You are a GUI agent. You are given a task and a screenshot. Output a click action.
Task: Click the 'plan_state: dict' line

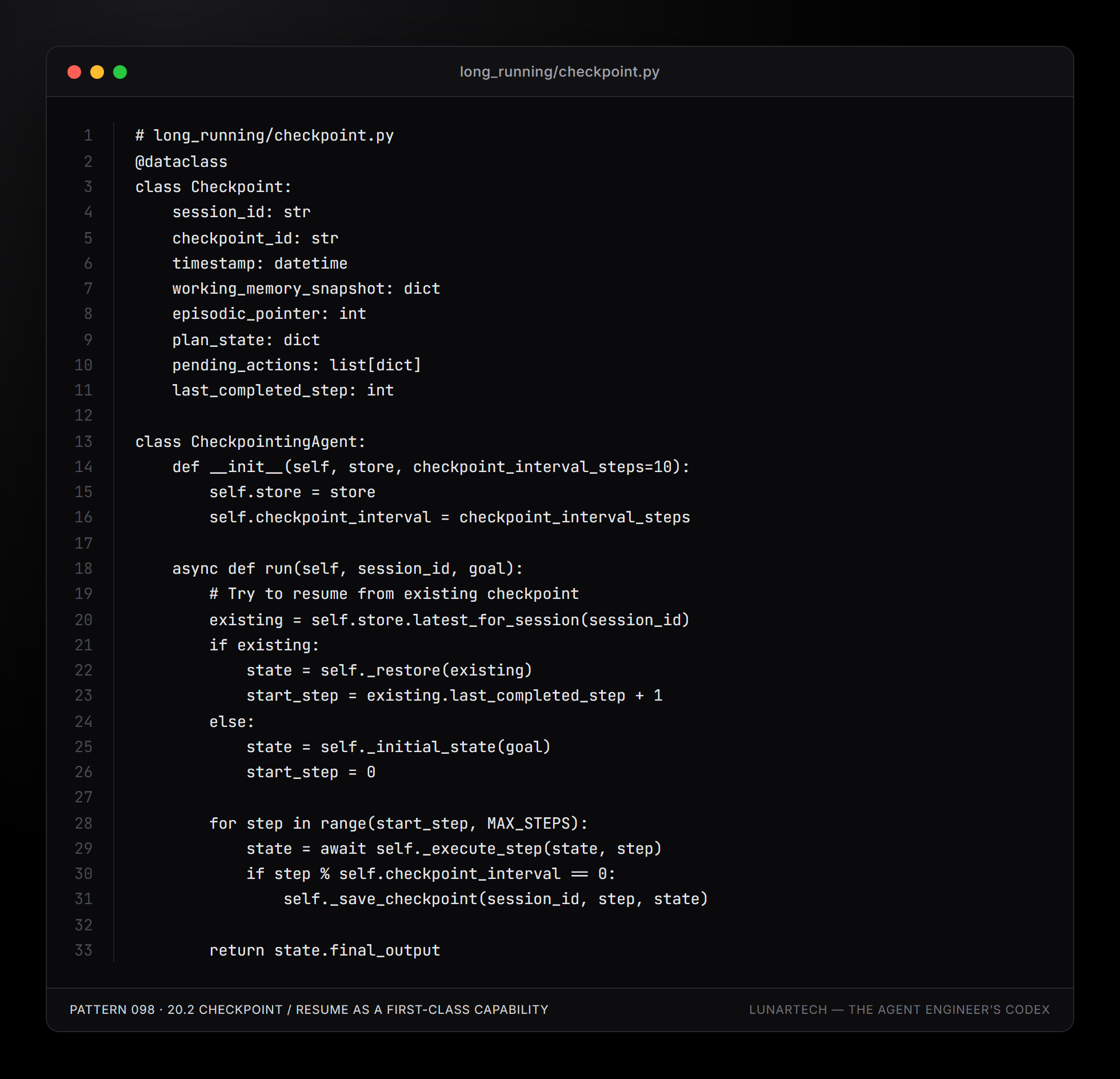pyautogui.click(x=246, y=340)
